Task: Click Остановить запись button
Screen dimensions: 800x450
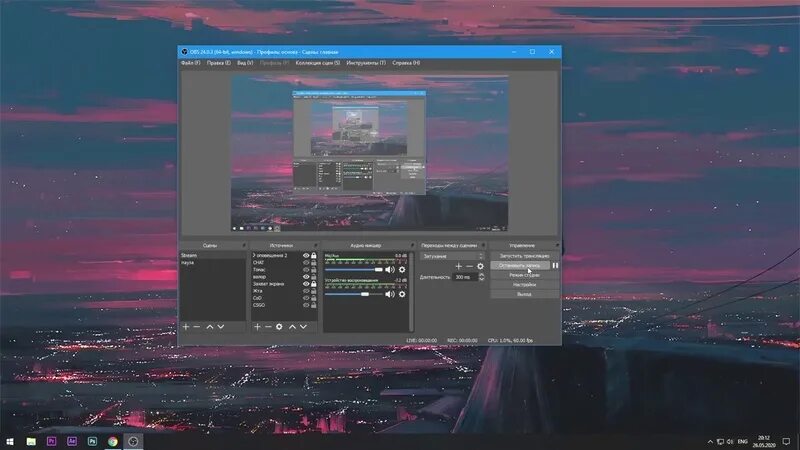Action: point(520,265)
